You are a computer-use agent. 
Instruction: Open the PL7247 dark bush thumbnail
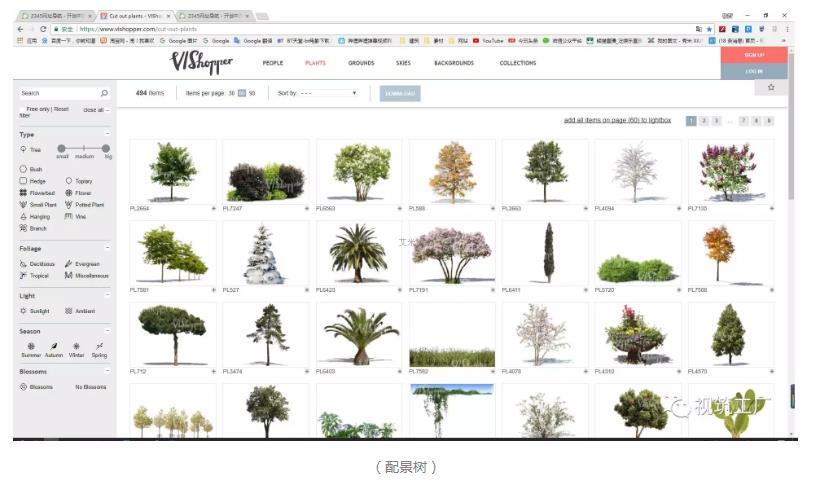click(x=266, y=172)
